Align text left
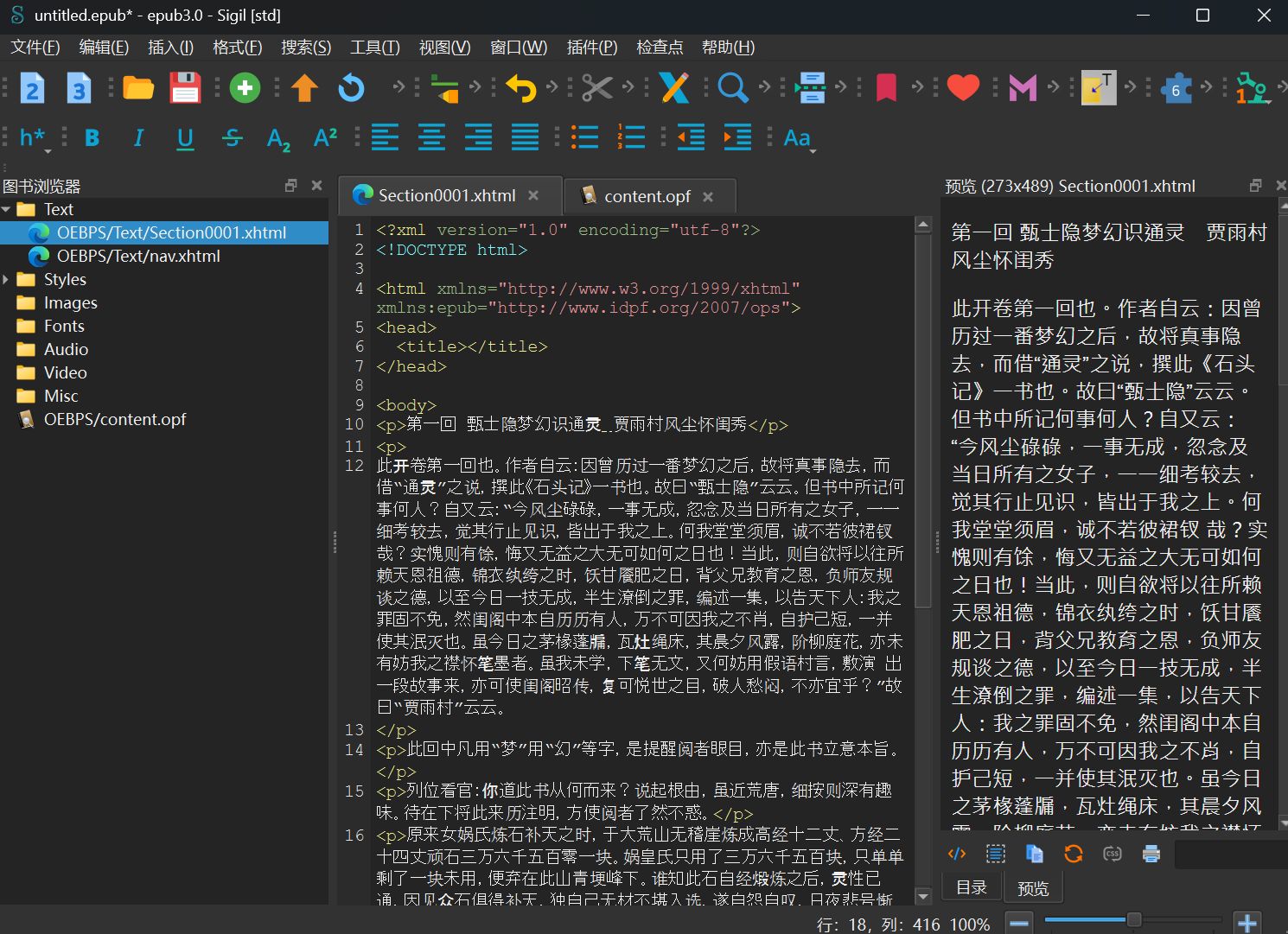 coord(385,138)
